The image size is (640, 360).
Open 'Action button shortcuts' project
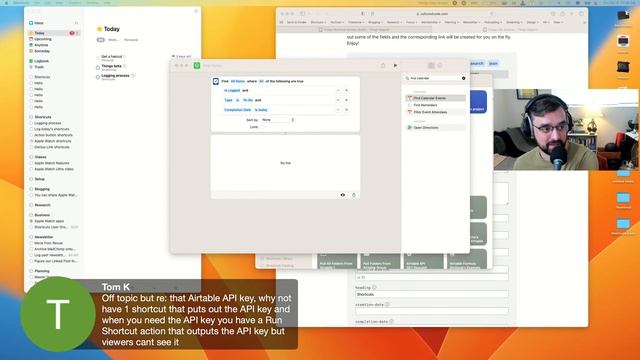pos(53,135)
